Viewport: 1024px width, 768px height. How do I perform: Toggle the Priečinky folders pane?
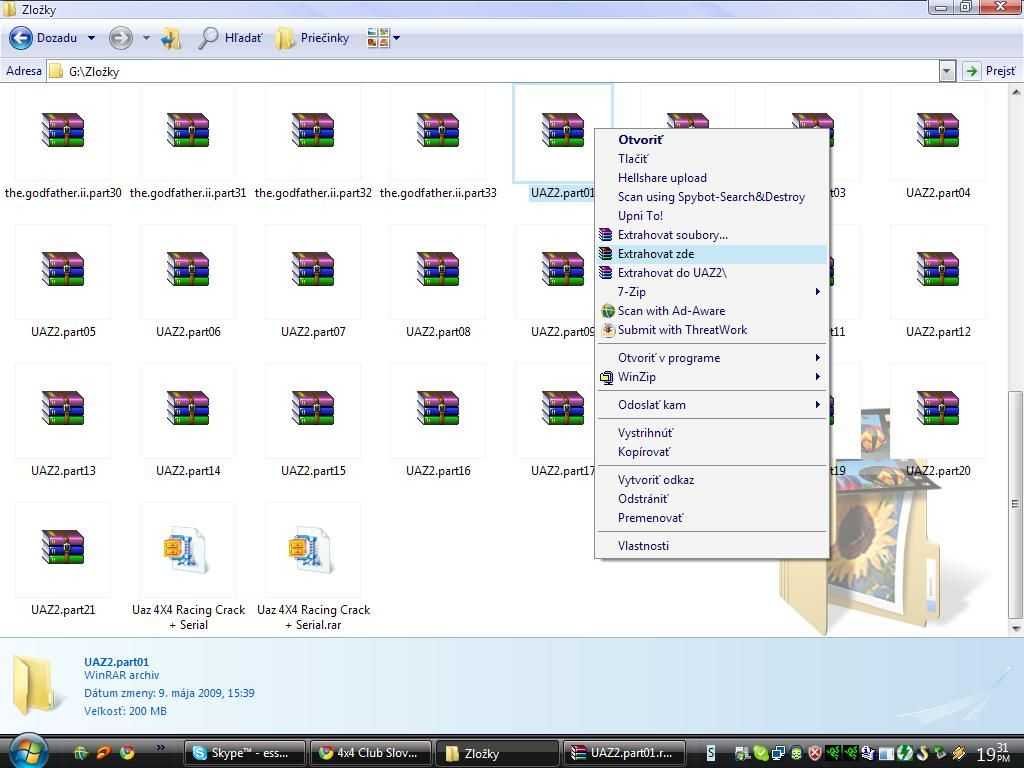[312, 39]
